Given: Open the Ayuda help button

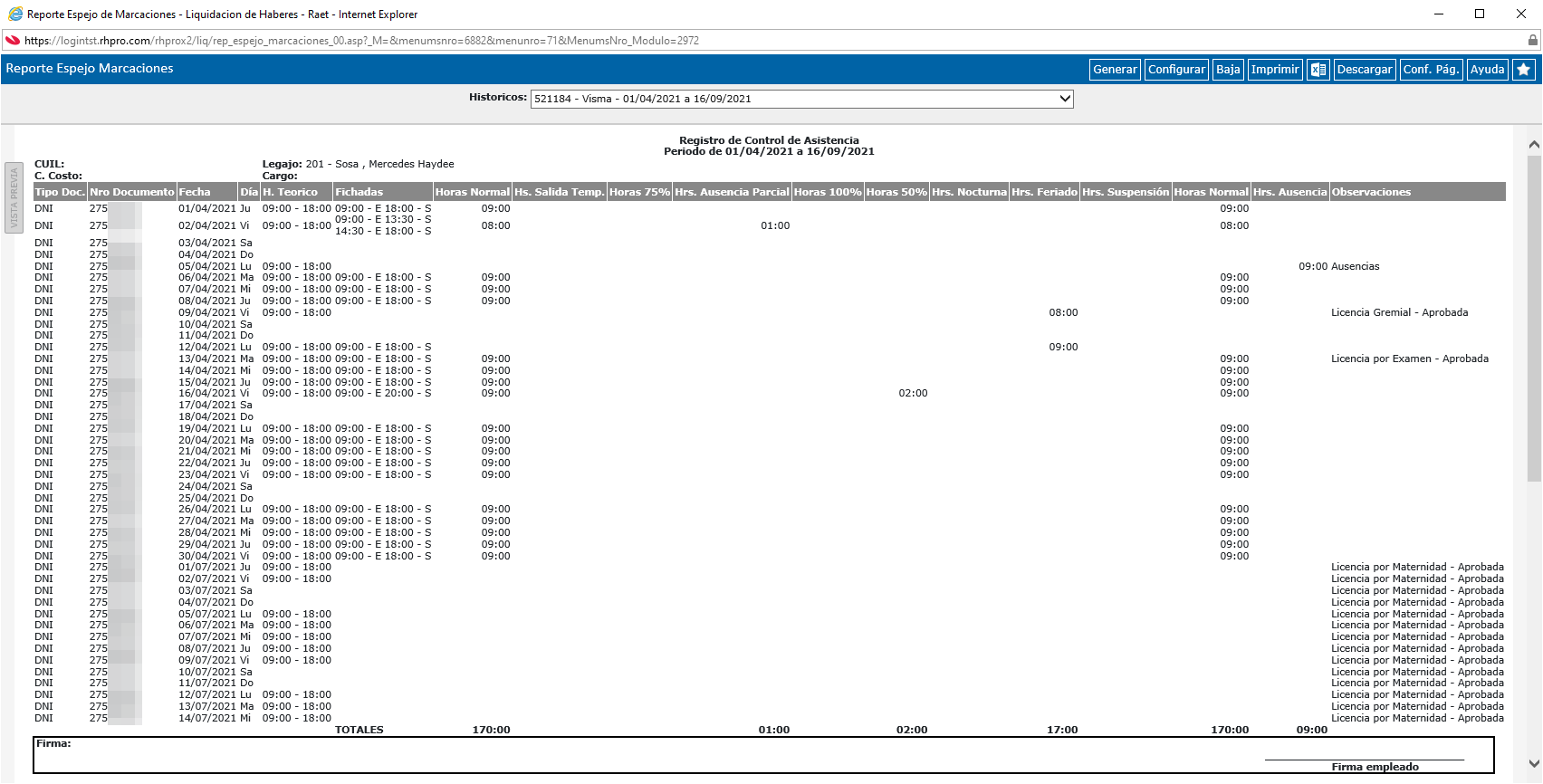Looking at the screenshot, I should tap(1487, 70).
